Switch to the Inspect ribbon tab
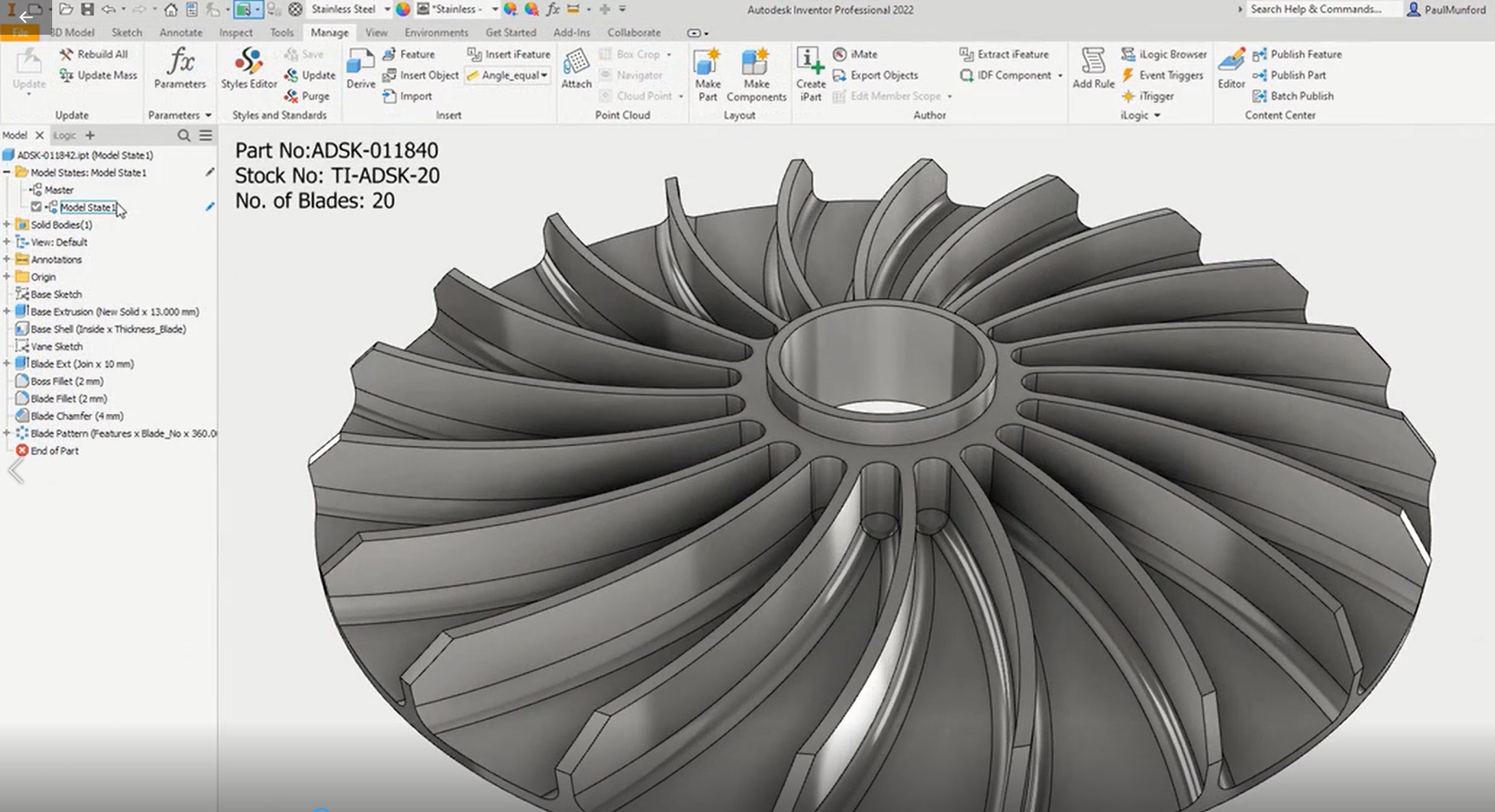Viewport: 1495px width, 812px height. click(236, 32)
